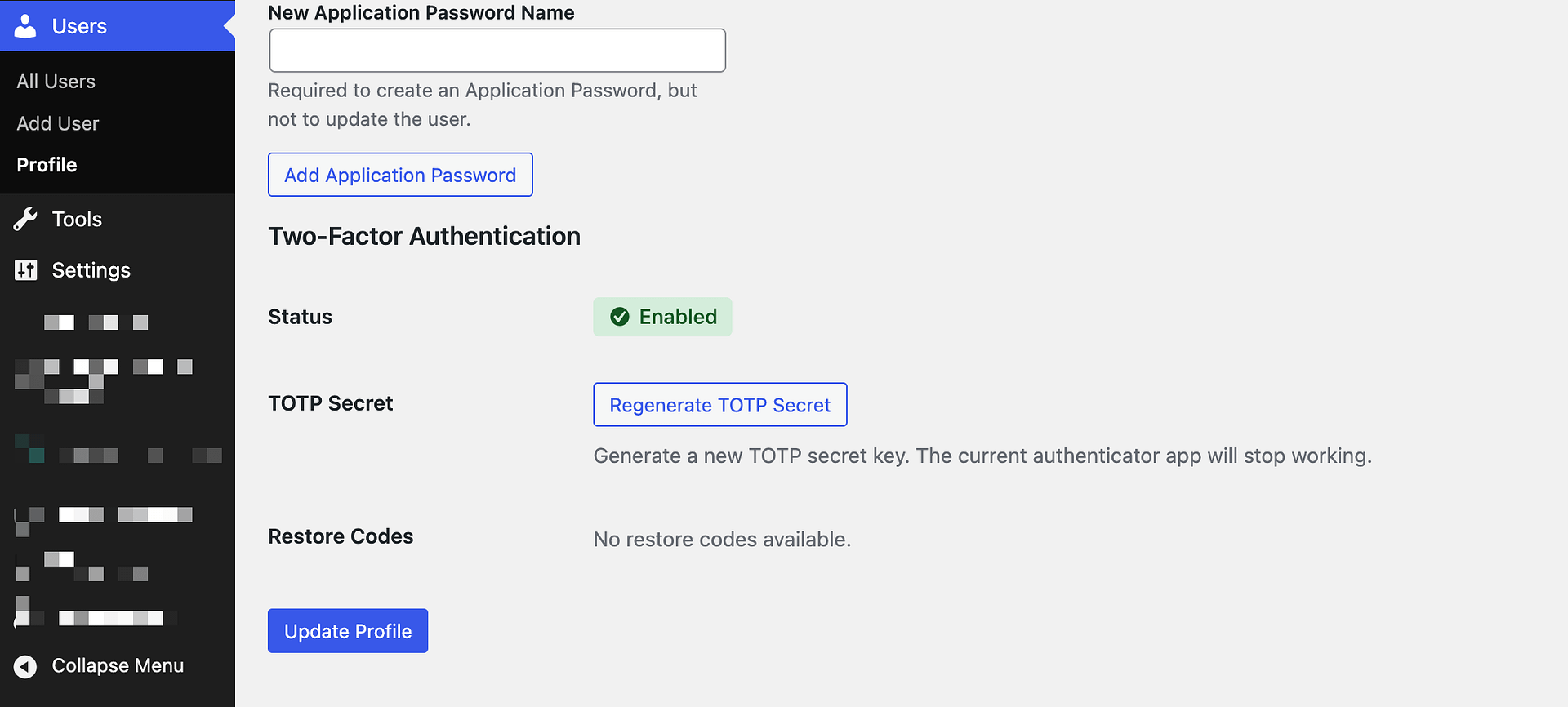The image size is (1568, 707).
Task: Save changes with Update Profile button
Action: 348,631
